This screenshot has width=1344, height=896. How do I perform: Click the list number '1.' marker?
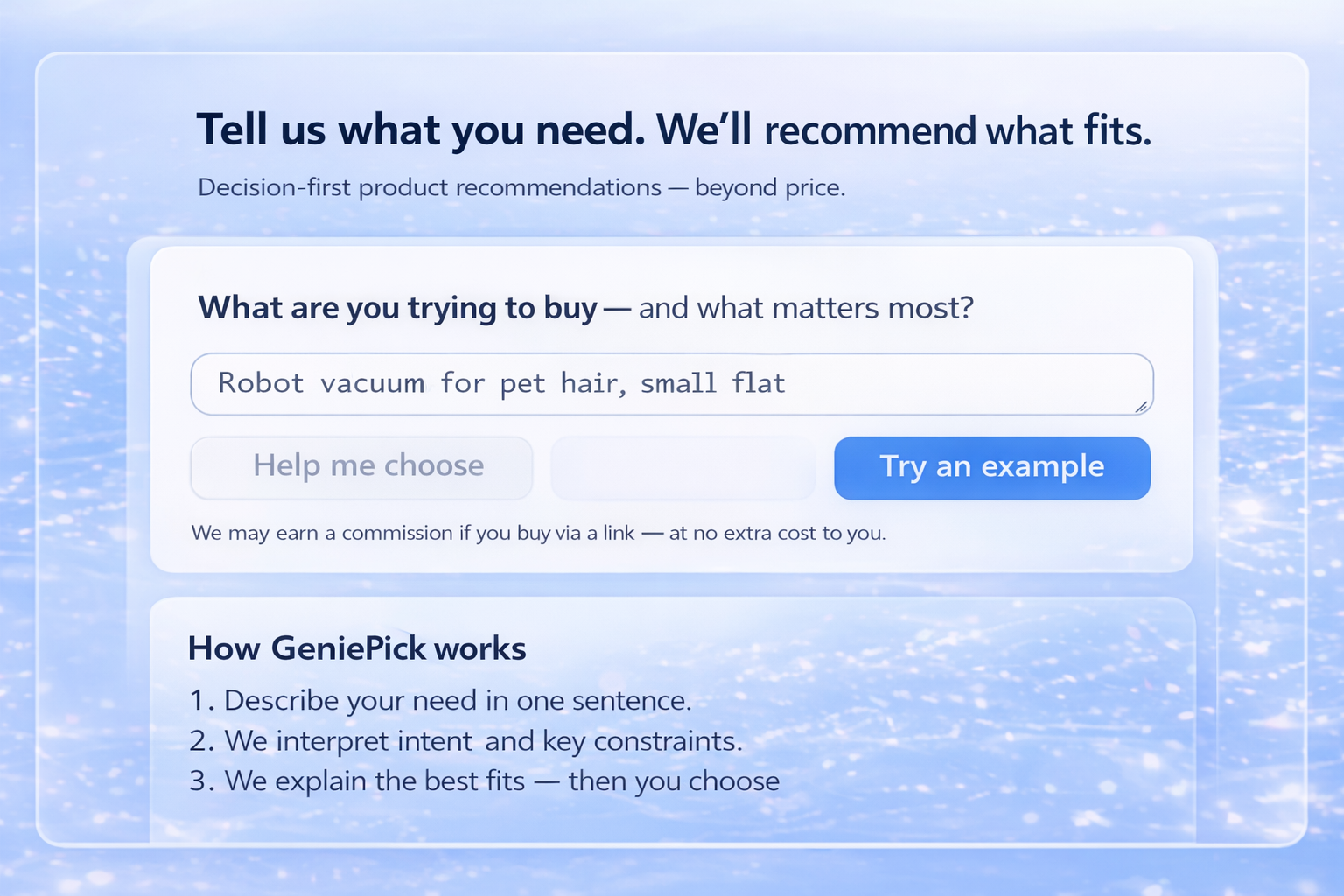202,701
